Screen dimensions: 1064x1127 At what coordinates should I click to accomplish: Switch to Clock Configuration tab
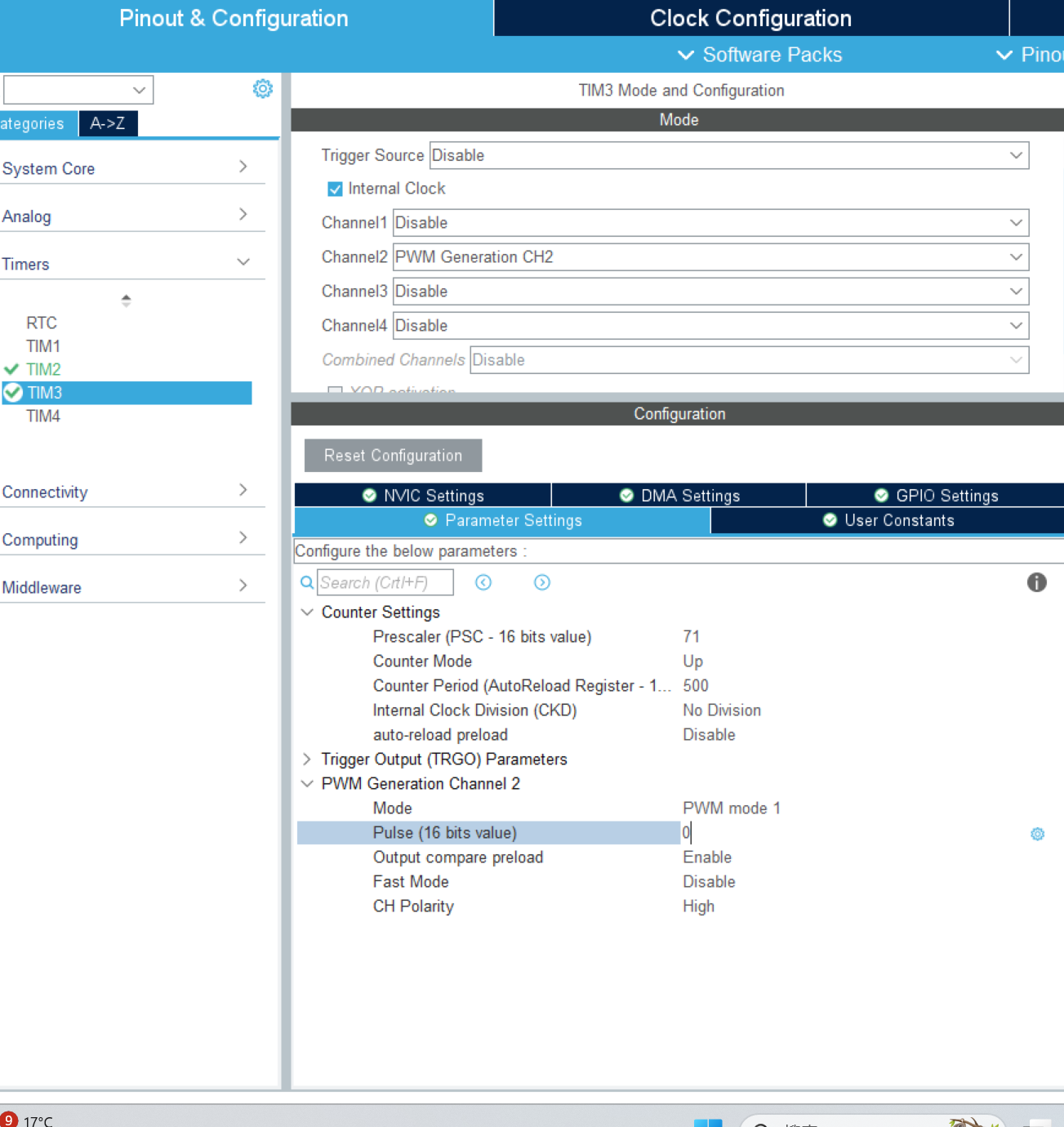tap(750, 18)
